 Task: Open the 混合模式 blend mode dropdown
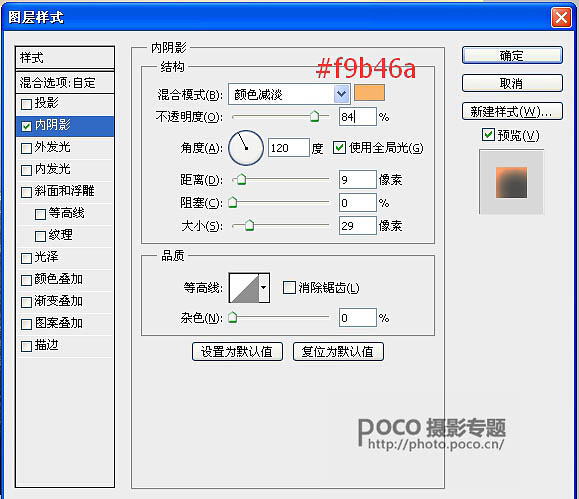point(289,94)
